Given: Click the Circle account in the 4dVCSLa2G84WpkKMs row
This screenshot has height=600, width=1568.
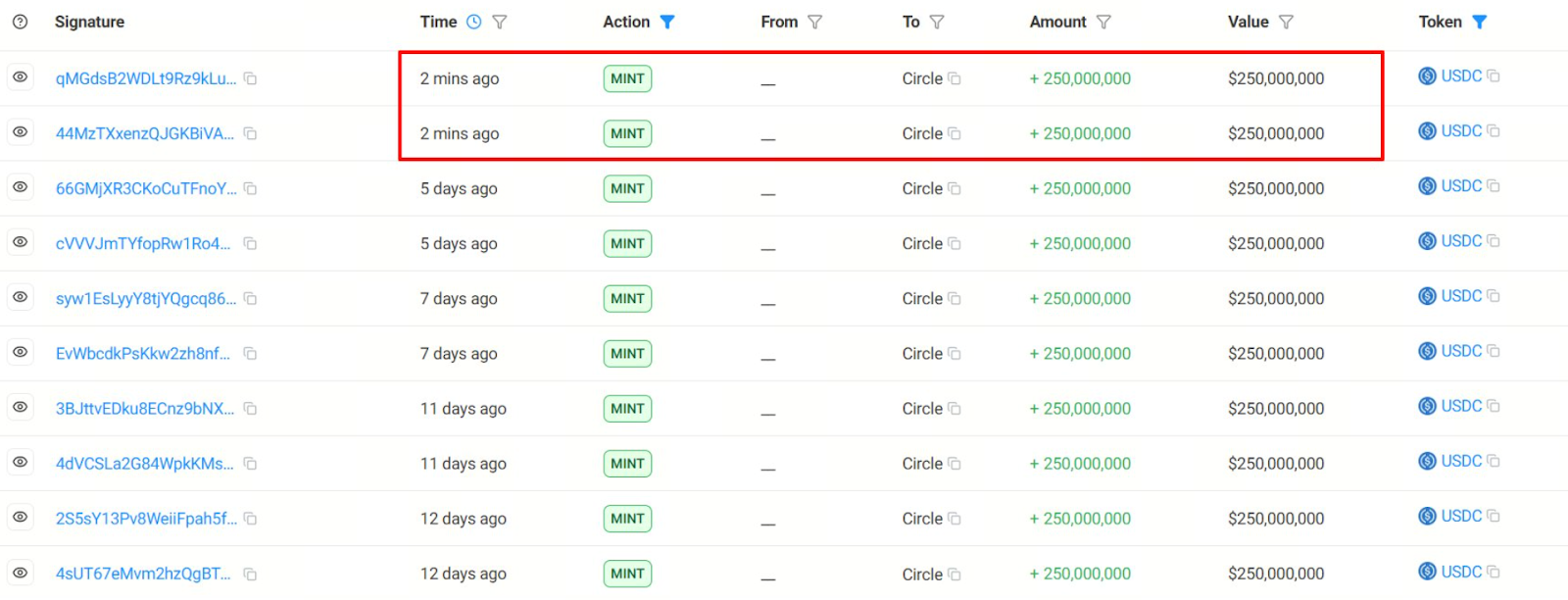Looking at the screenshot, I should tap(922, 464).
